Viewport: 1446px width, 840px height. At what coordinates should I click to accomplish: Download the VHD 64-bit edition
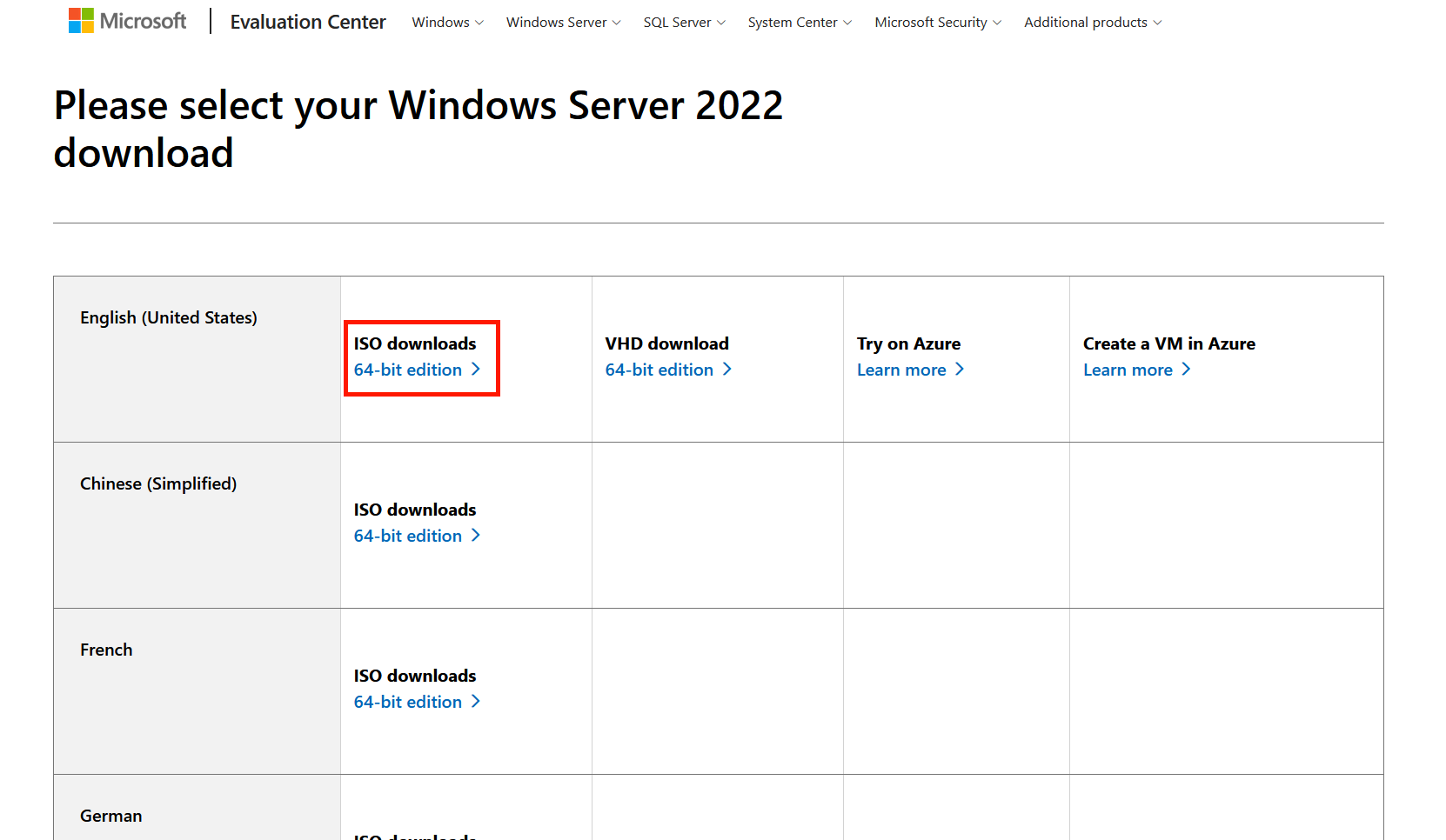668,370
